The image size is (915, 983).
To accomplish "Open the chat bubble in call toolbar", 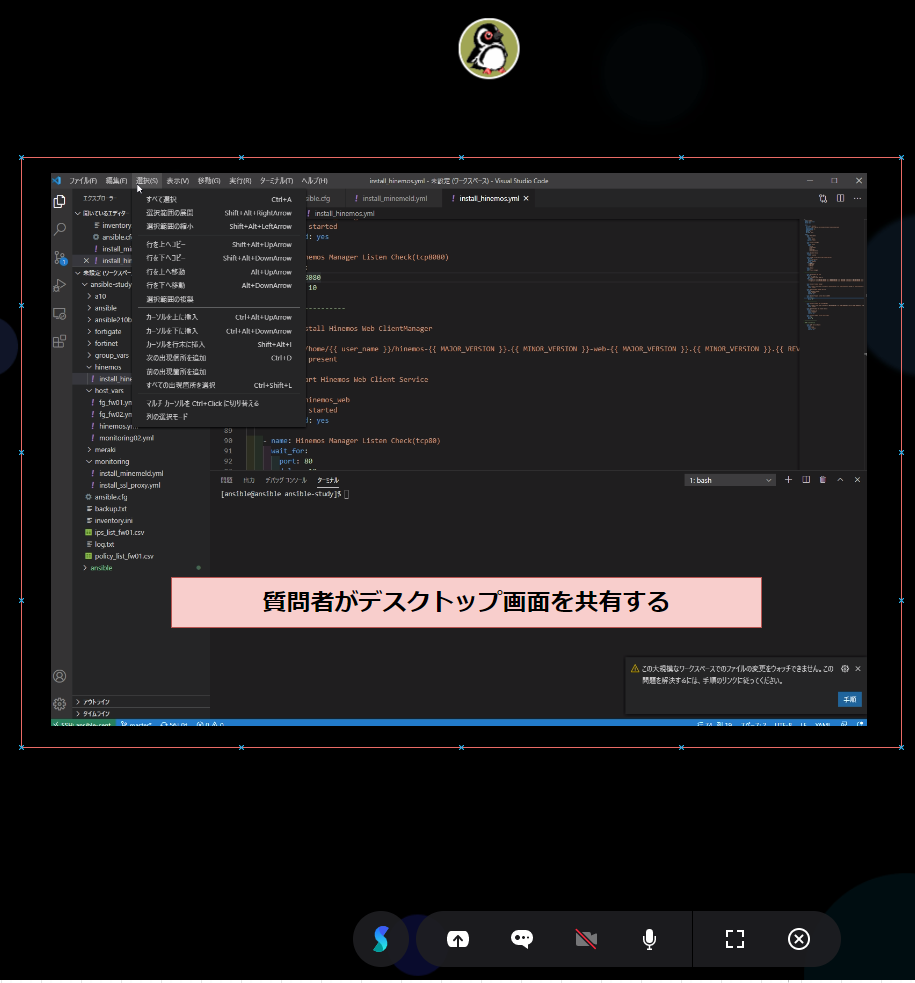I will [x=522, y=938].
